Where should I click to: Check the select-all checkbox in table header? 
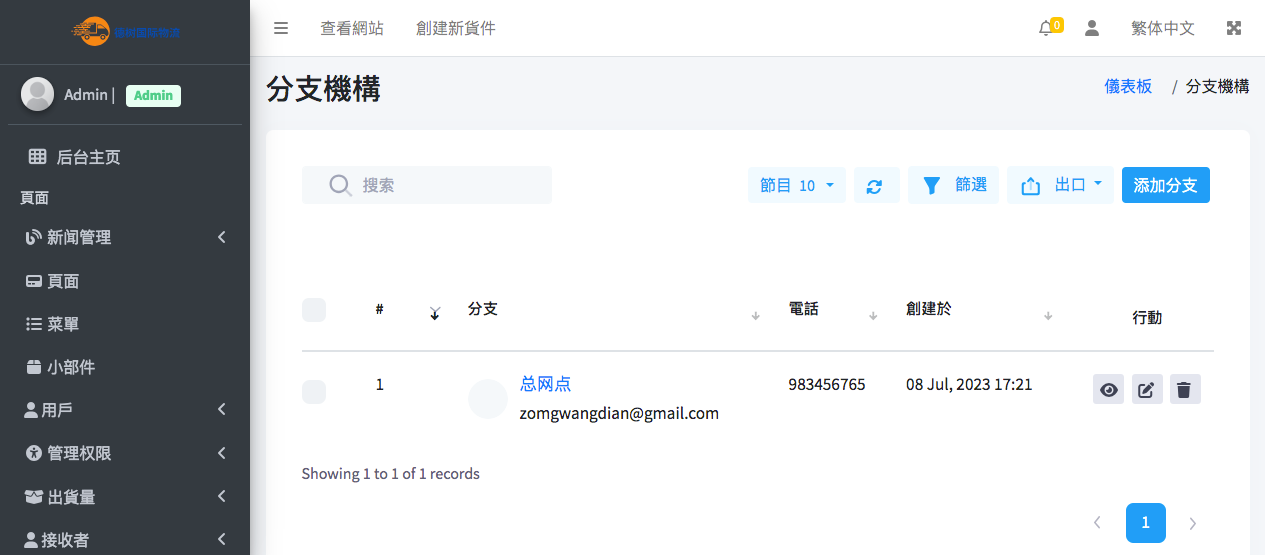click(314, 310)
